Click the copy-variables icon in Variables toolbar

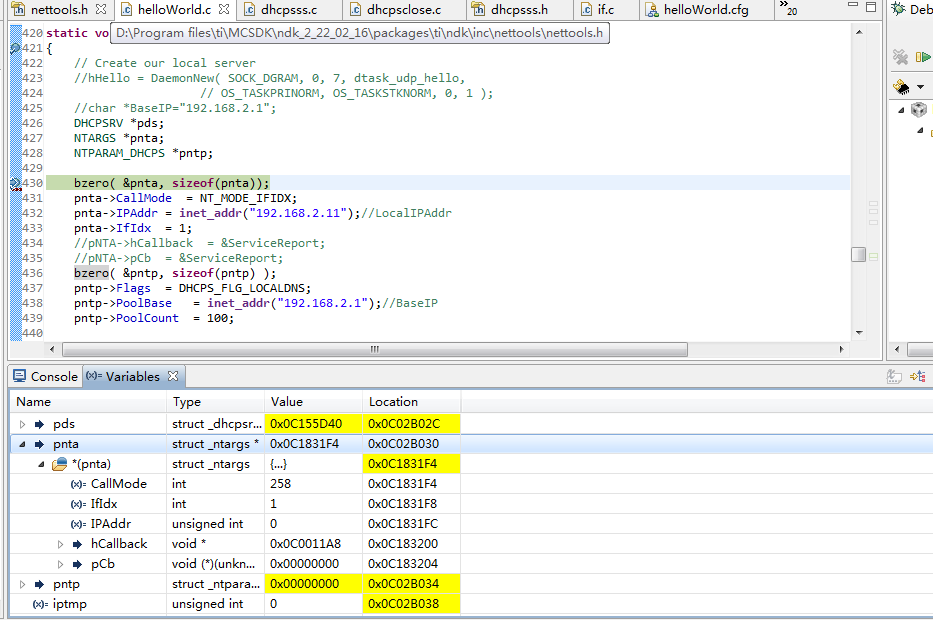[x=893, y=375]
